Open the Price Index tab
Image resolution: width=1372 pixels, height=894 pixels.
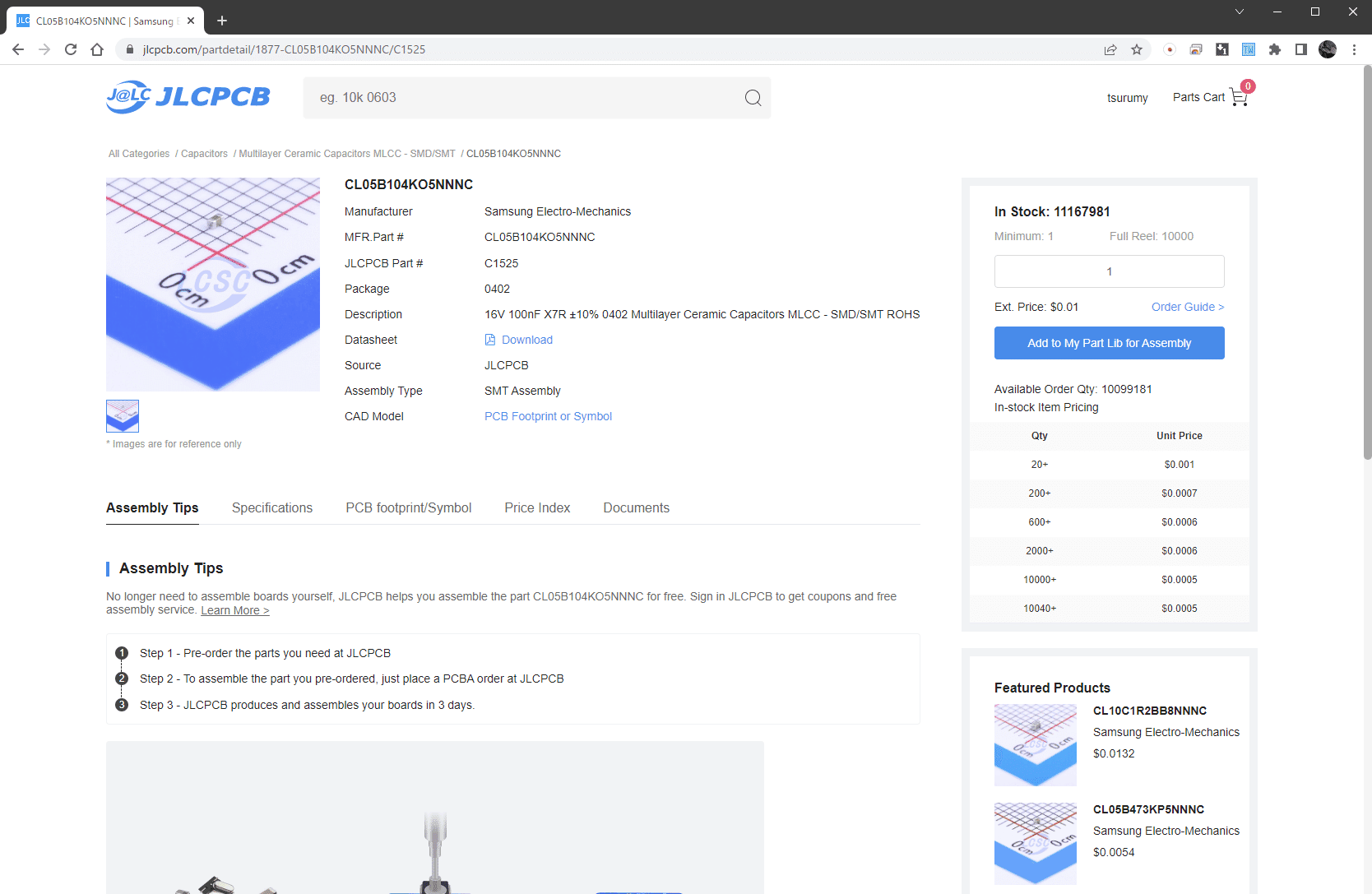[x=537, y=507]
